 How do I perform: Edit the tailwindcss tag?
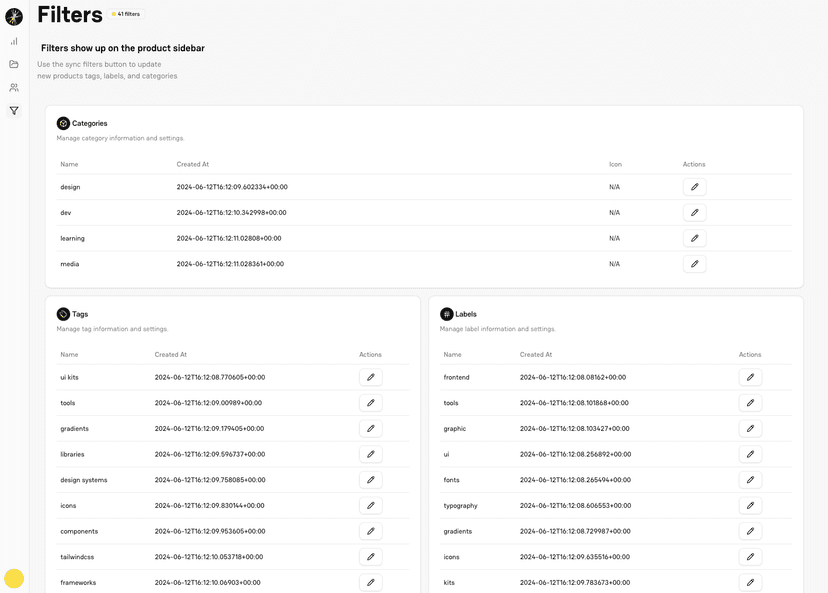(371, 557)
